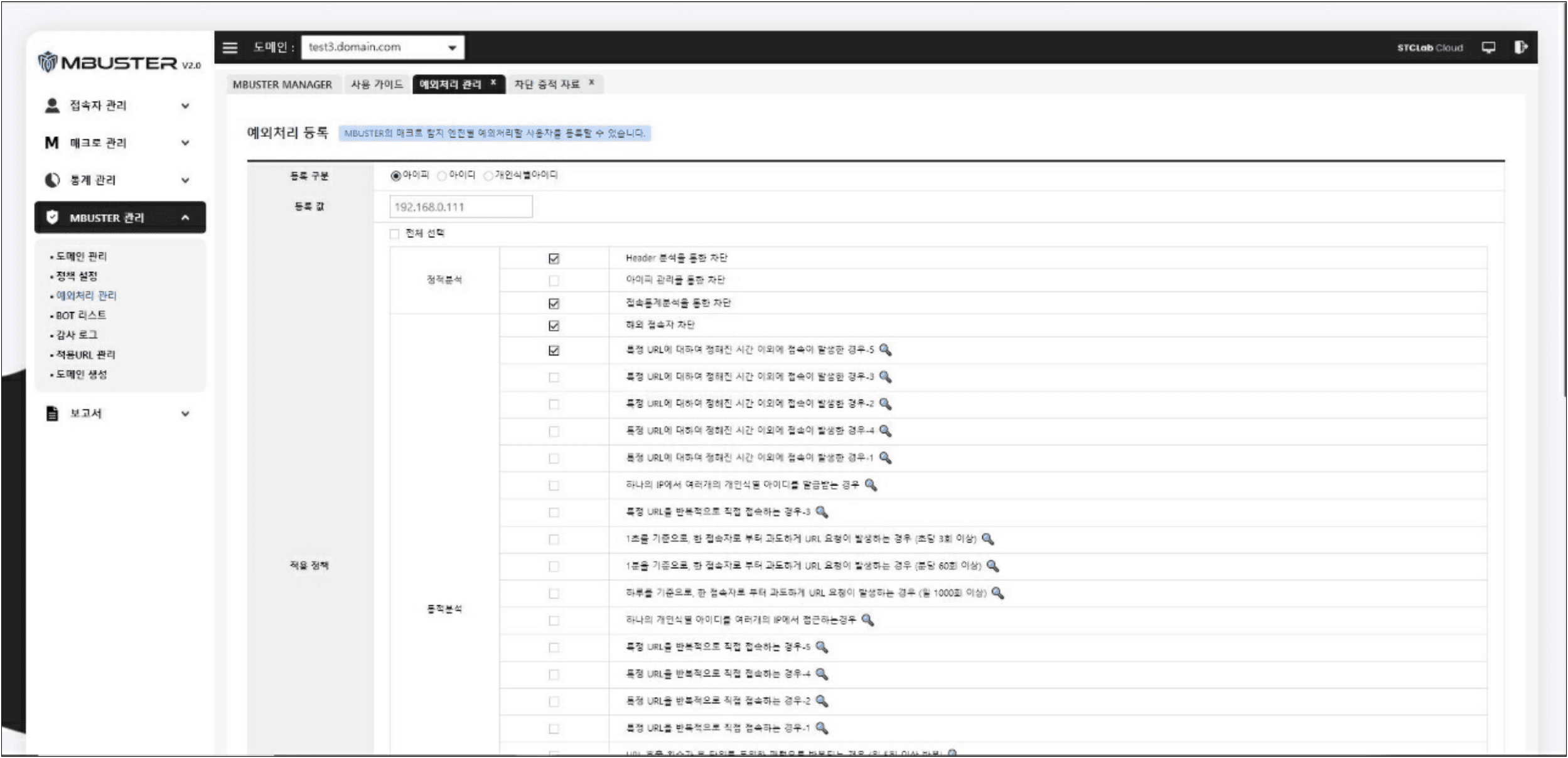Check checkbox for 하나의 IP에서 여러개의 개인식별 아이디
The height and width of the screenshot is (758, 1568).
[554, 486]
